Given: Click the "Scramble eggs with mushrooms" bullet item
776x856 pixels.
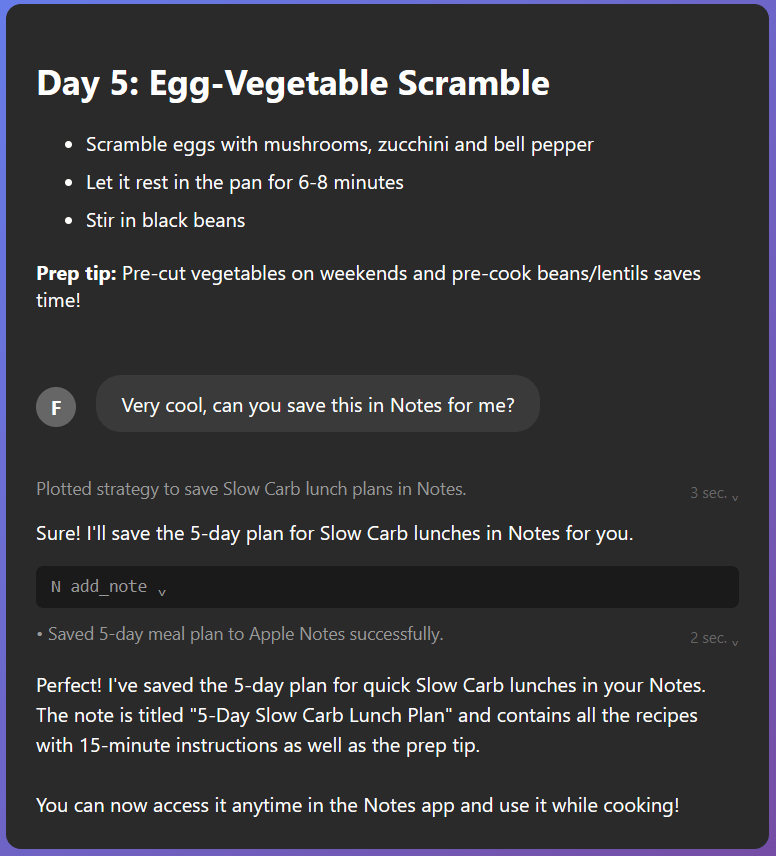Looking at the screenshot, I should click(x=339, y=145).
